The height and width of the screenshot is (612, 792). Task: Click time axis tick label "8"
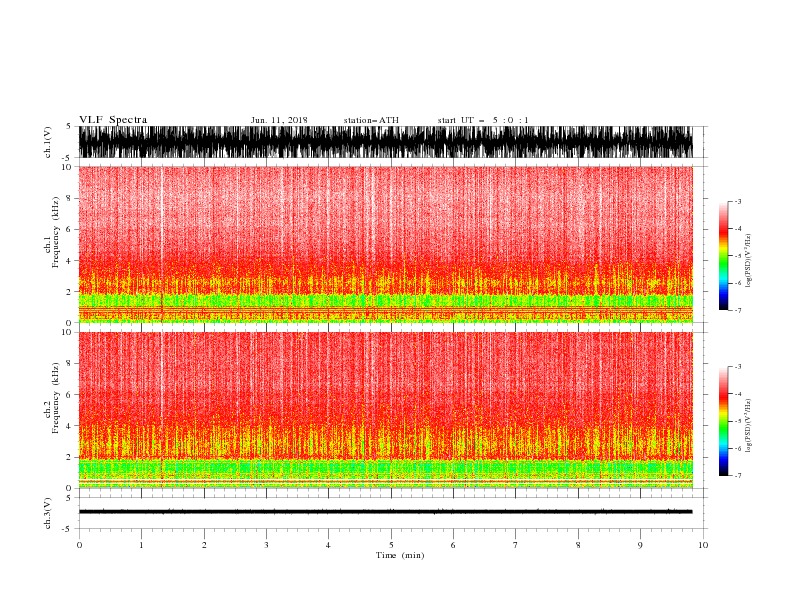point(578,545)
